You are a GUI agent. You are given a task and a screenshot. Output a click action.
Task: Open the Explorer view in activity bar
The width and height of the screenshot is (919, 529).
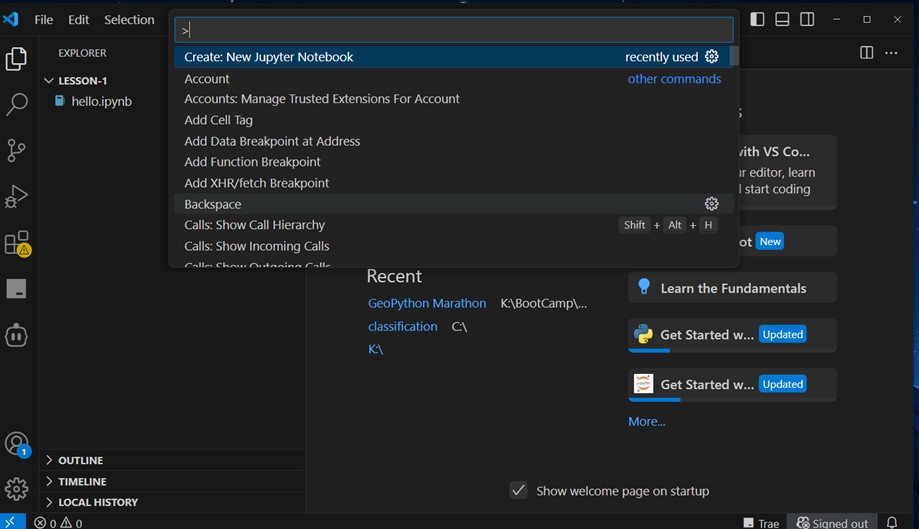16,59
